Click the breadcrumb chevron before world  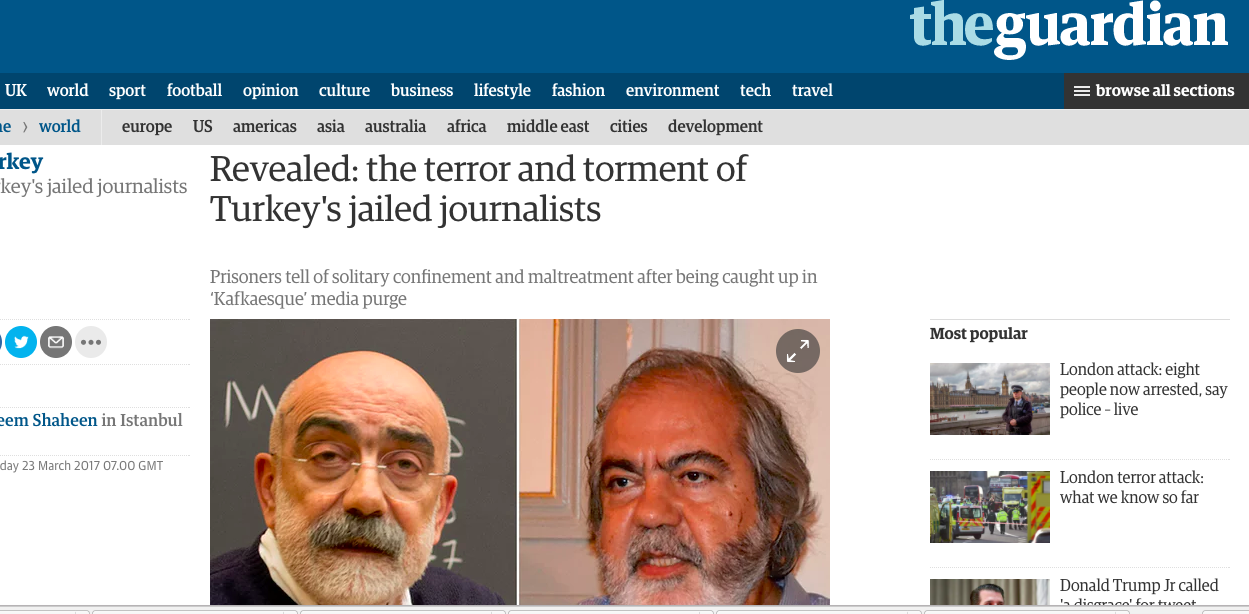[x=26, y=127]
